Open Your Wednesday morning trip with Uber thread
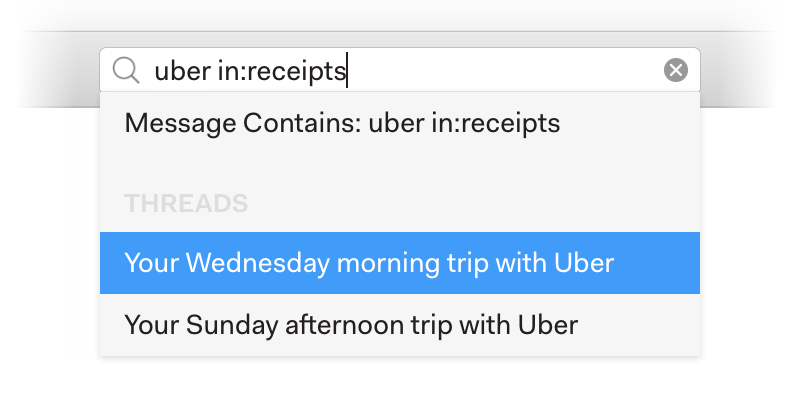 pos(399,263)
